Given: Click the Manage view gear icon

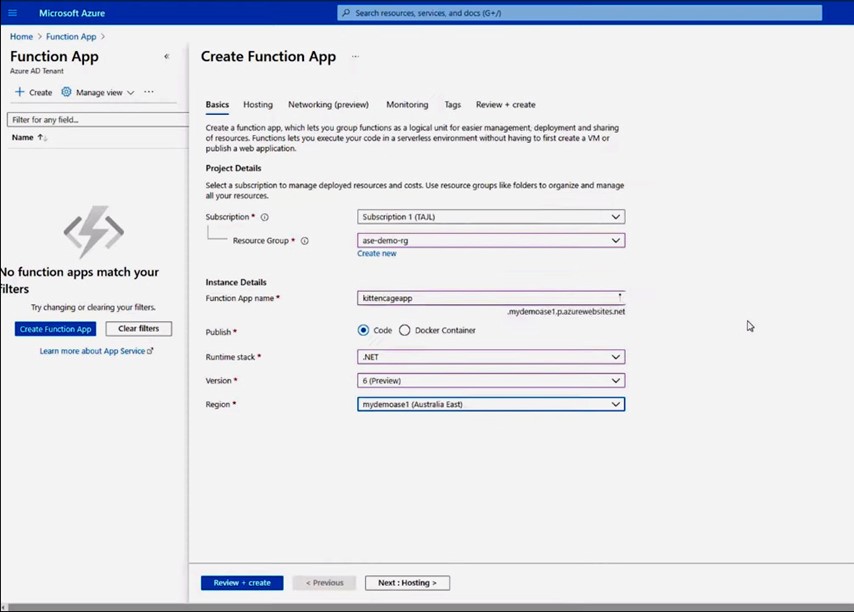Looking at the screenshot, I should pyautogui.click(x=66, y=92).
